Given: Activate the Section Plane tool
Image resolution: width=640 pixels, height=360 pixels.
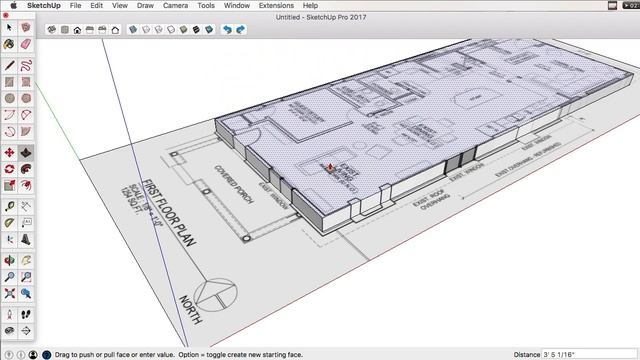Looking at the screenshot, I should pos(26,331).
